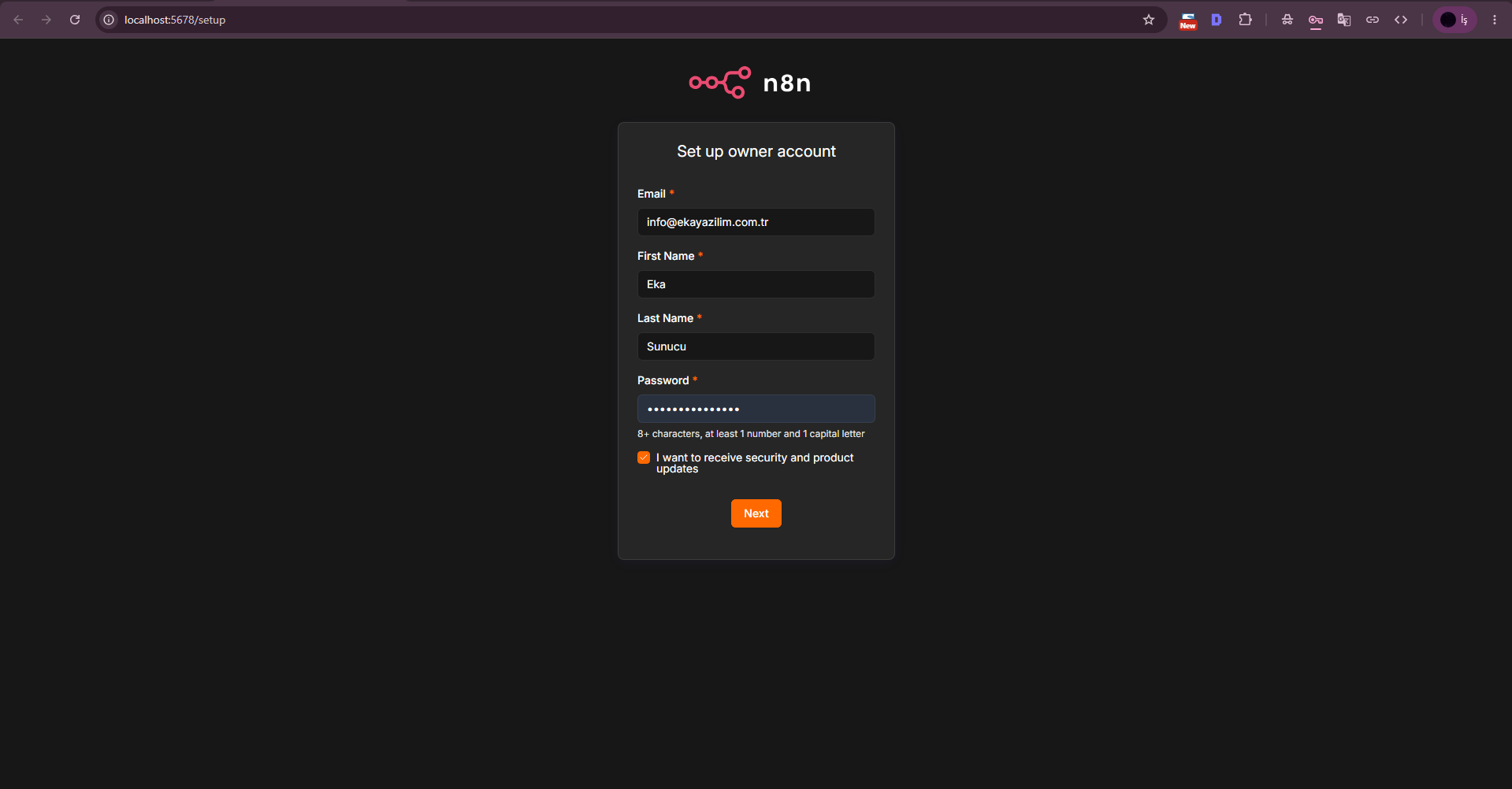Click the 'I want to receive security' label

coord(755,463)
